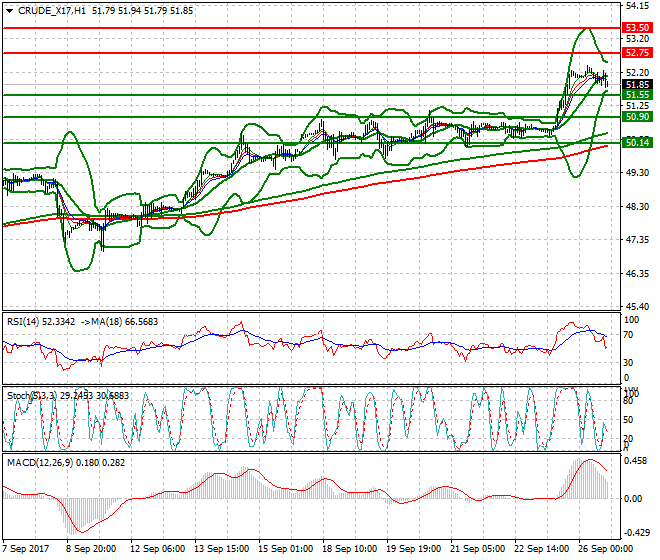Select the current price label 51.85
660x560 pixels.
[x=637, y=85]
